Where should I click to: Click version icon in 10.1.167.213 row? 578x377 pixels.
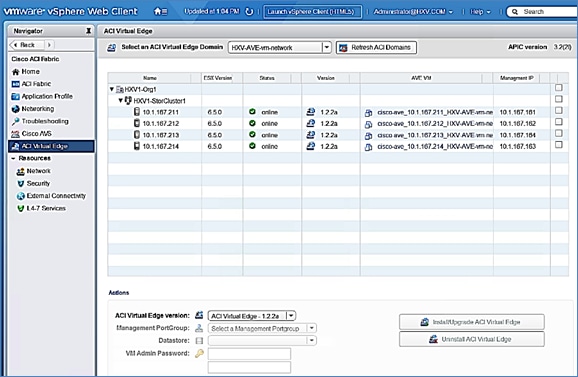coord(311,135)
